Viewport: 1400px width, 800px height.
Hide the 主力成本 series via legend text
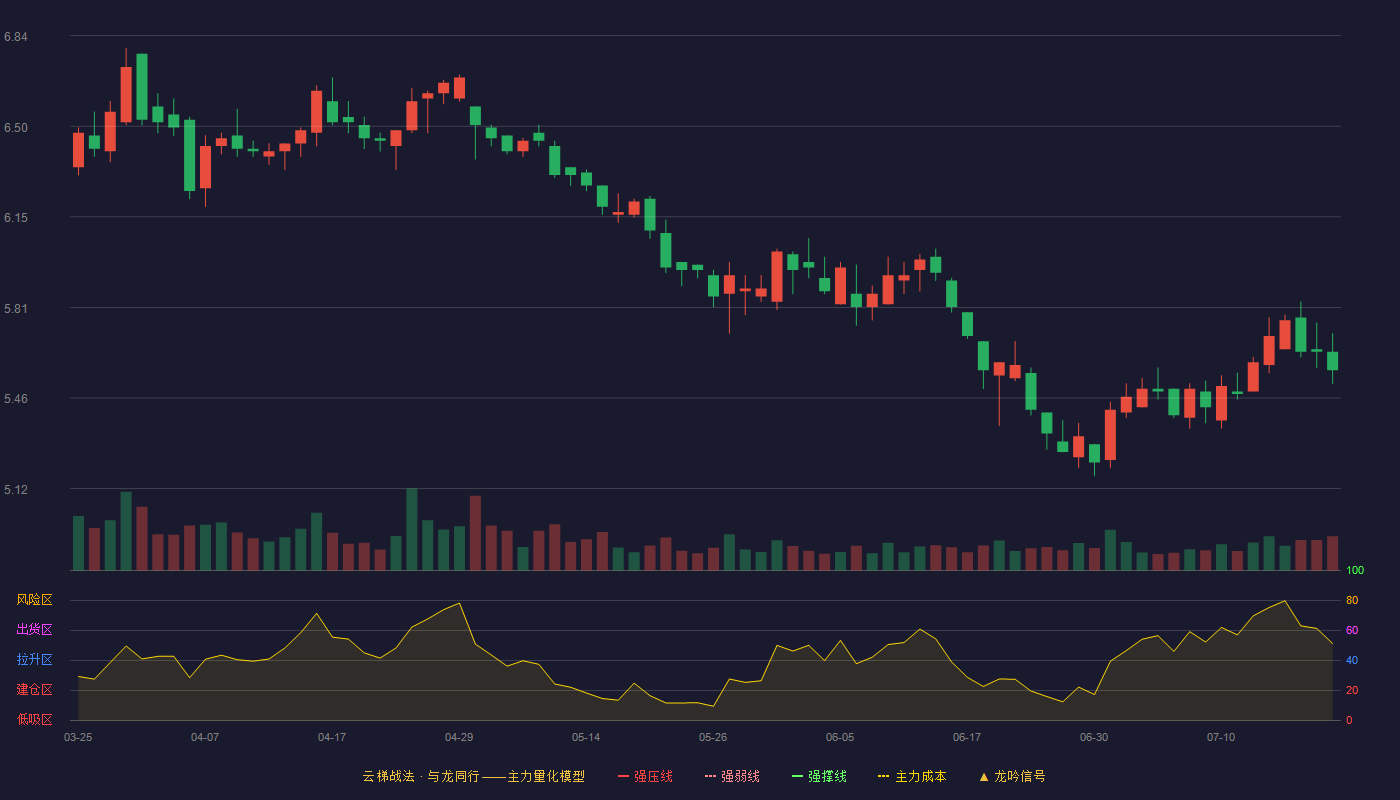920,776
